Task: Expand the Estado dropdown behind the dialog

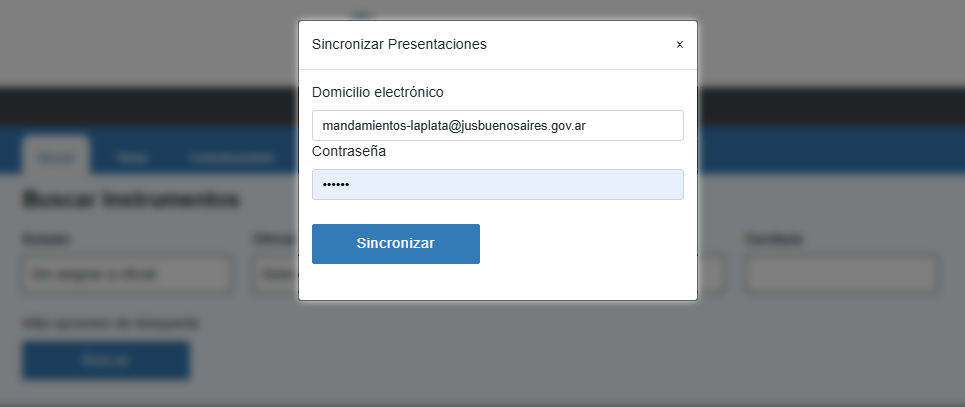Action: [x=127, y=274]
